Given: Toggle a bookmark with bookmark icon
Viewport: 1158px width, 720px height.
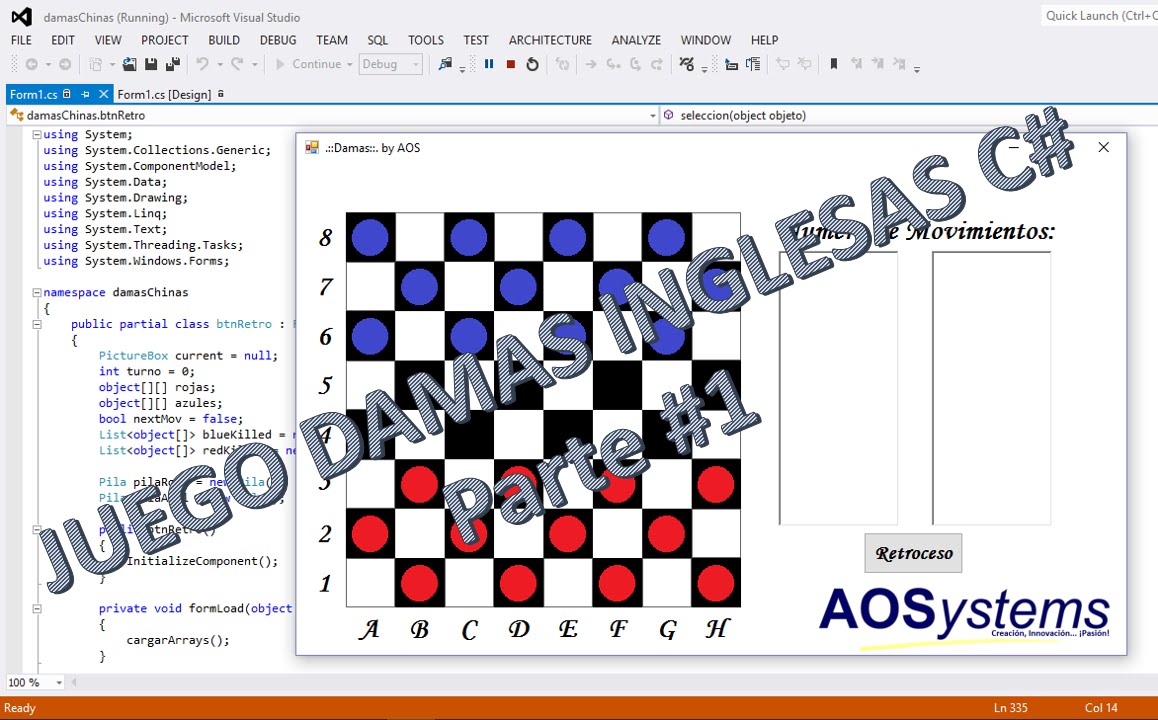Looking at the screenshot, I should pos(834,64).
